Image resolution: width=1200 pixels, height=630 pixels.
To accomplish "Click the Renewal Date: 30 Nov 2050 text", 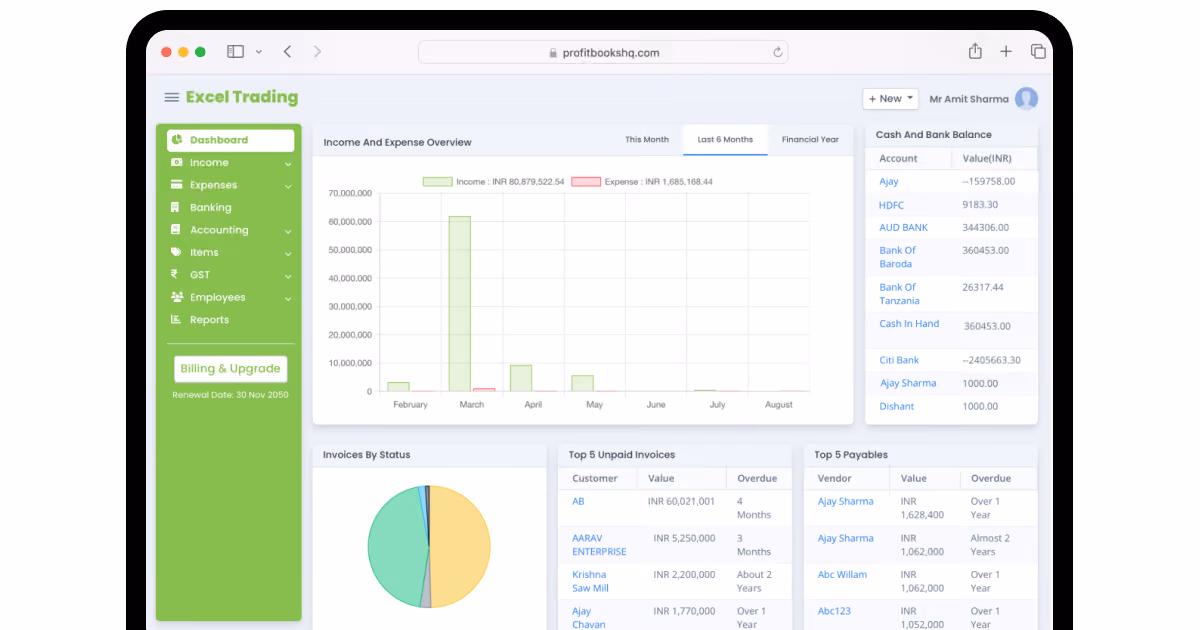I will [230, 395].
